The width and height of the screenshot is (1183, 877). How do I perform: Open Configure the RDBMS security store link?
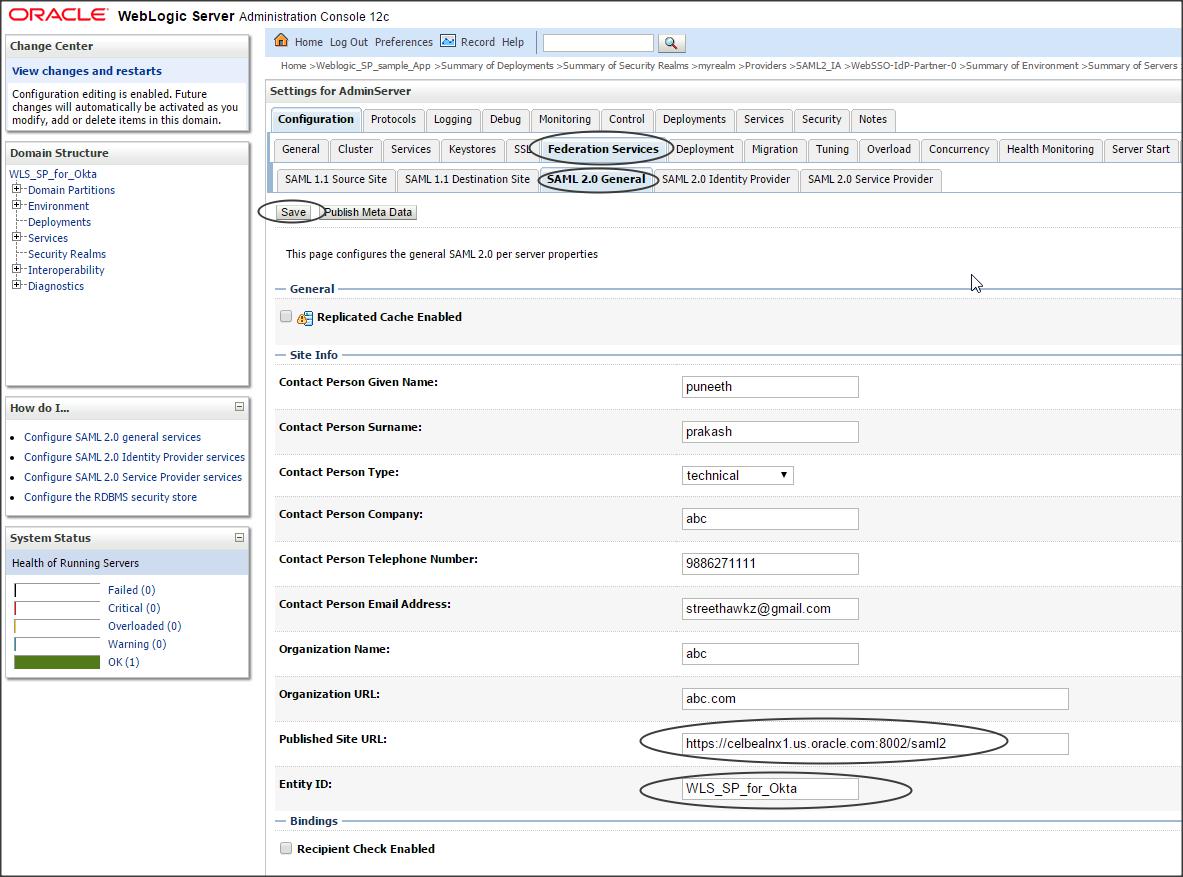[110, 497]
